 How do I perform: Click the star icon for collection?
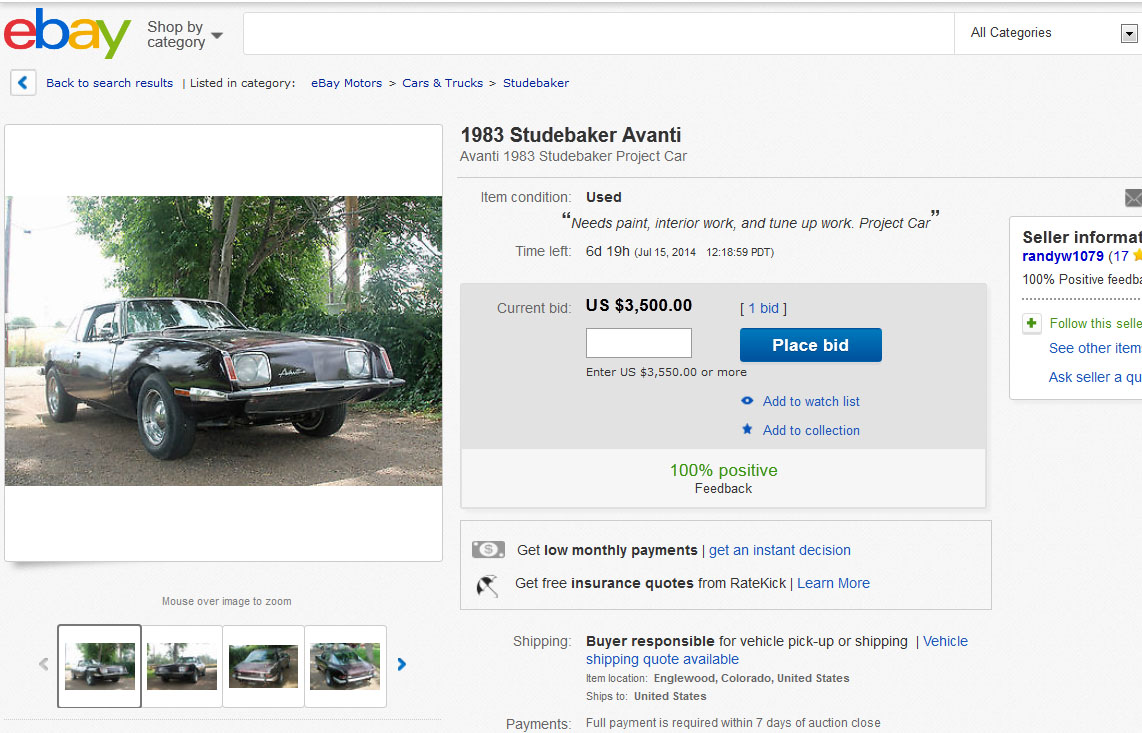(x=747, y=430)
